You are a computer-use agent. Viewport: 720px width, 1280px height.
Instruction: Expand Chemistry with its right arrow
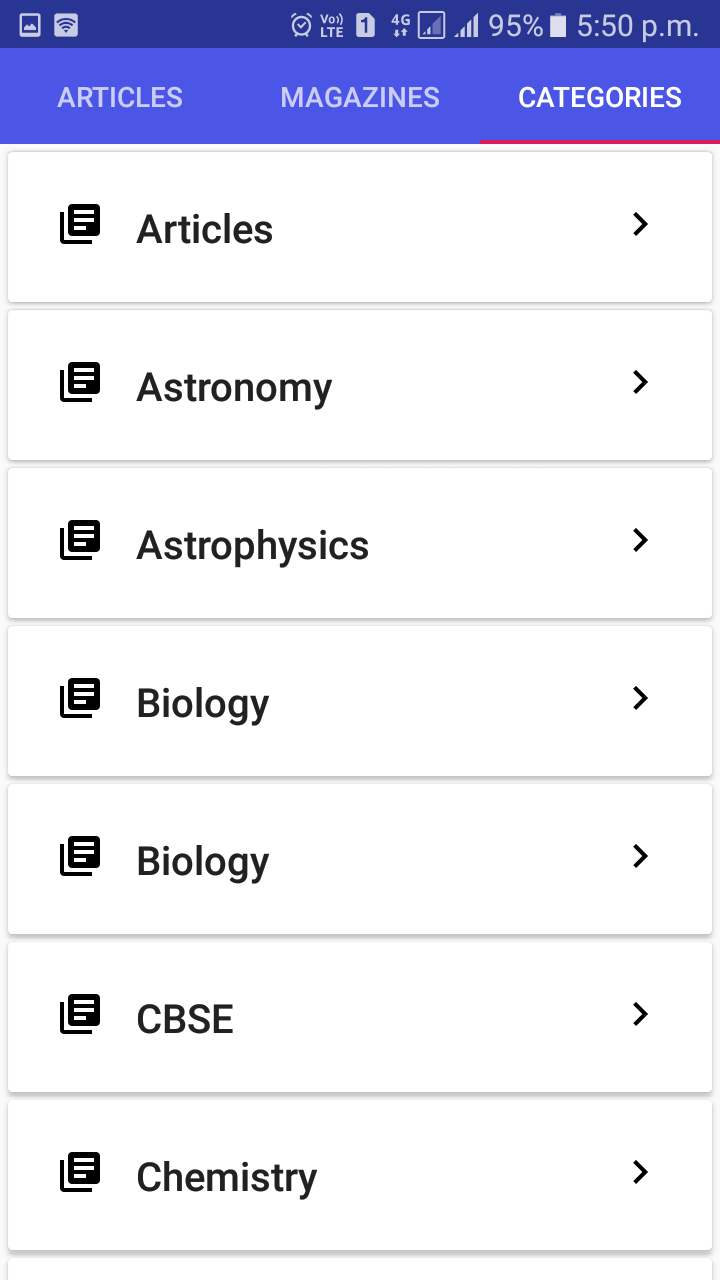click(641, 1172)
